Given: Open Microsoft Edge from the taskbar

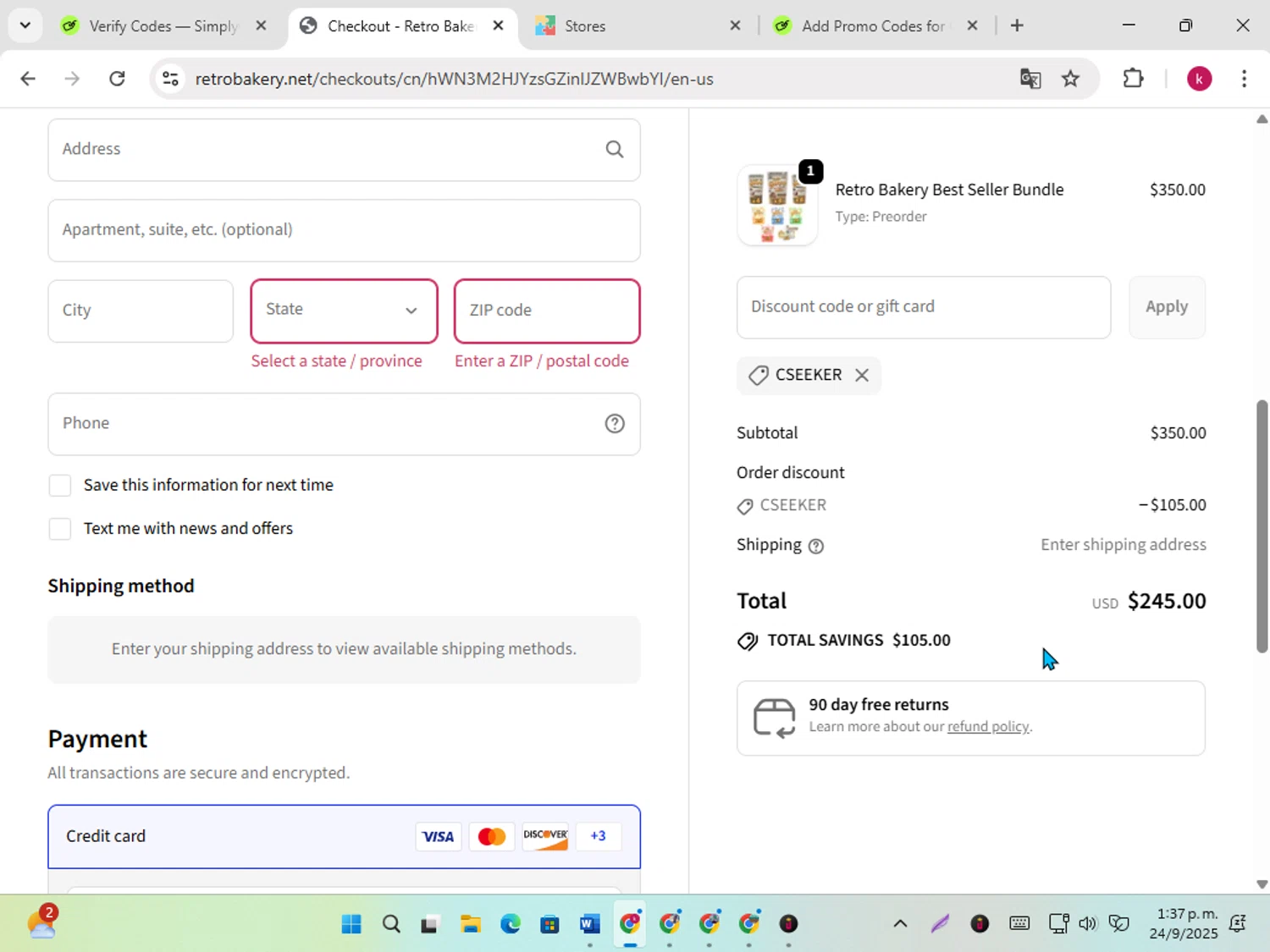Looking at the screenshot, I should 511,924.
